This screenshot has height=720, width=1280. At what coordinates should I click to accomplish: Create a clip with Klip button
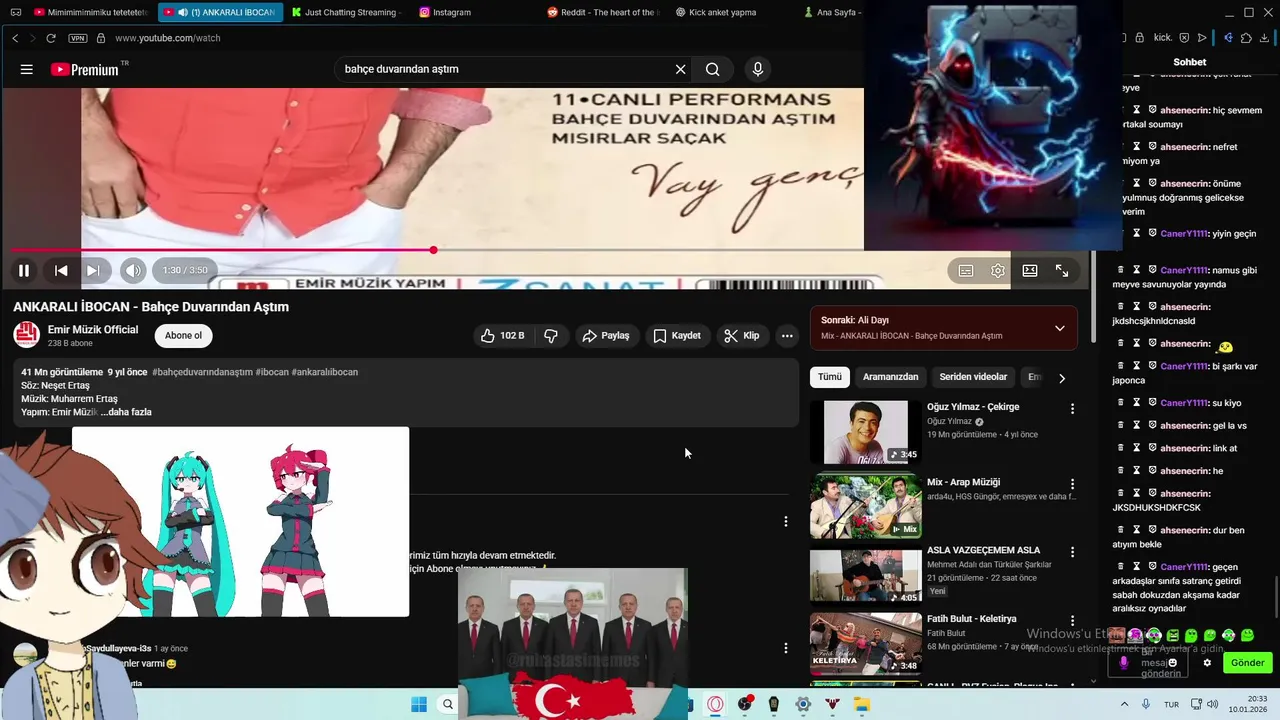(742, 336)
